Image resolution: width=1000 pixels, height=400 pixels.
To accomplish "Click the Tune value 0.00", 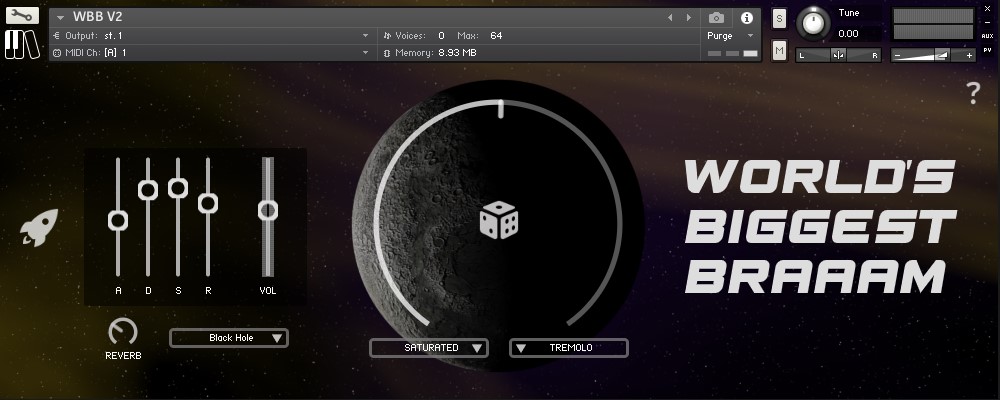I will pyautogui.click(x=848, y=34).
